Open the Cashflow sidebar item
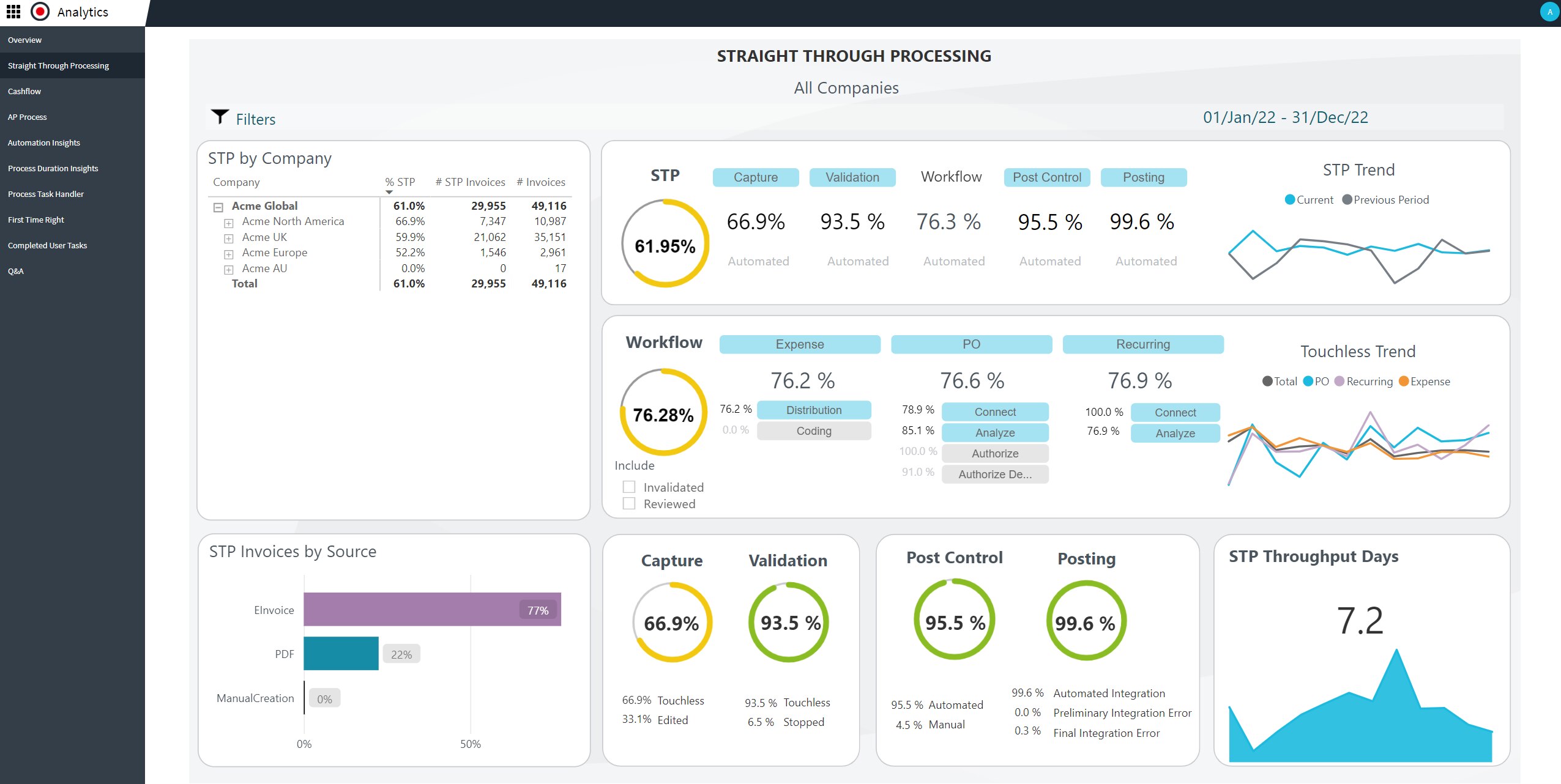Viewport: 1561px width, 784px height. coord(24,91)
